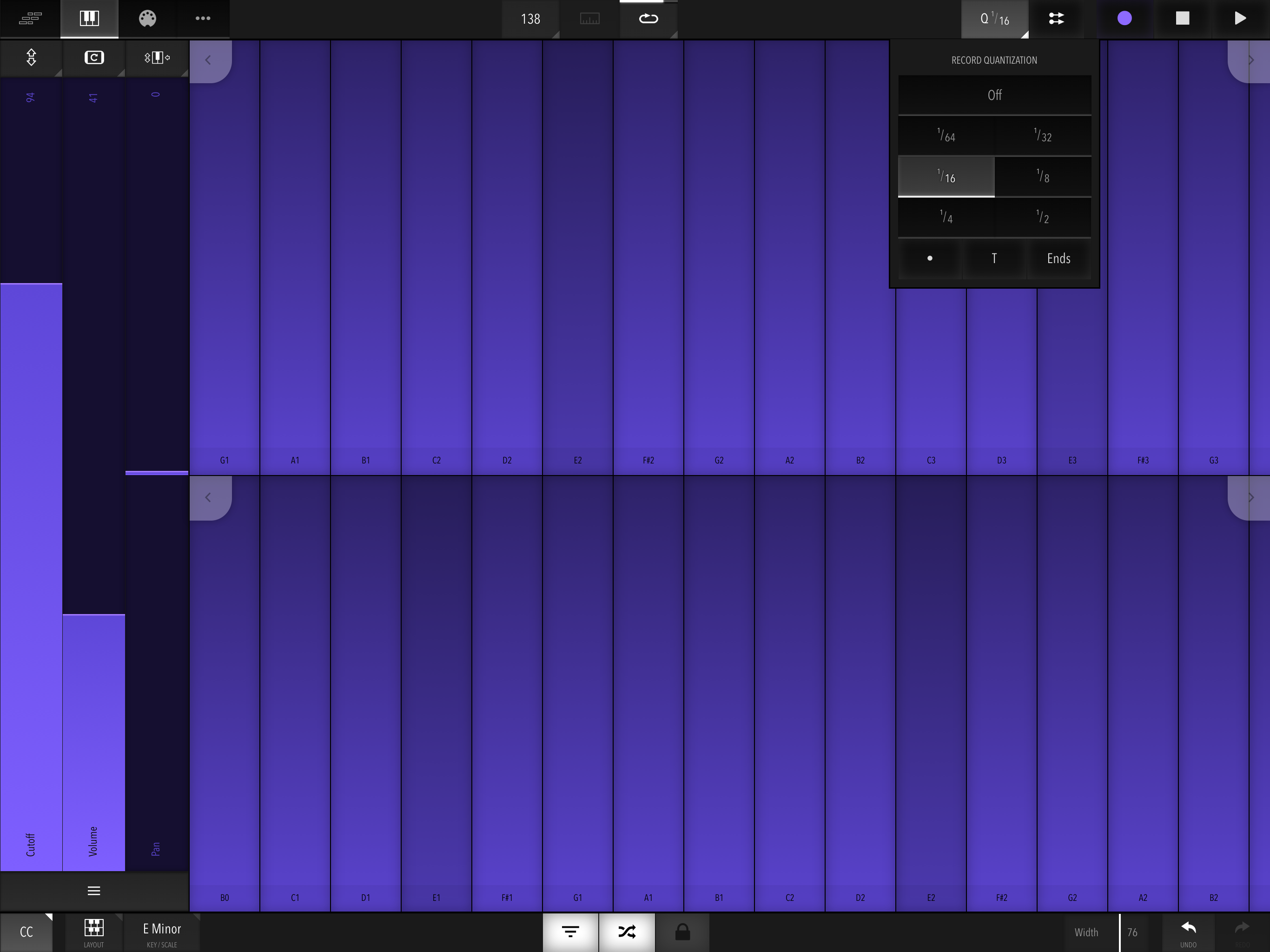Viewport: 1270px width, 952px height.
Task: Switch to the song arrangement view icon
Action: point(30,19)
